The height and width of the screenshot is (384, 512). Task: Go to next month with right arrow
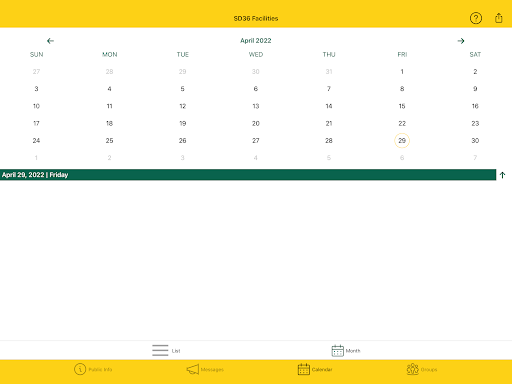[x=461, y=41]
